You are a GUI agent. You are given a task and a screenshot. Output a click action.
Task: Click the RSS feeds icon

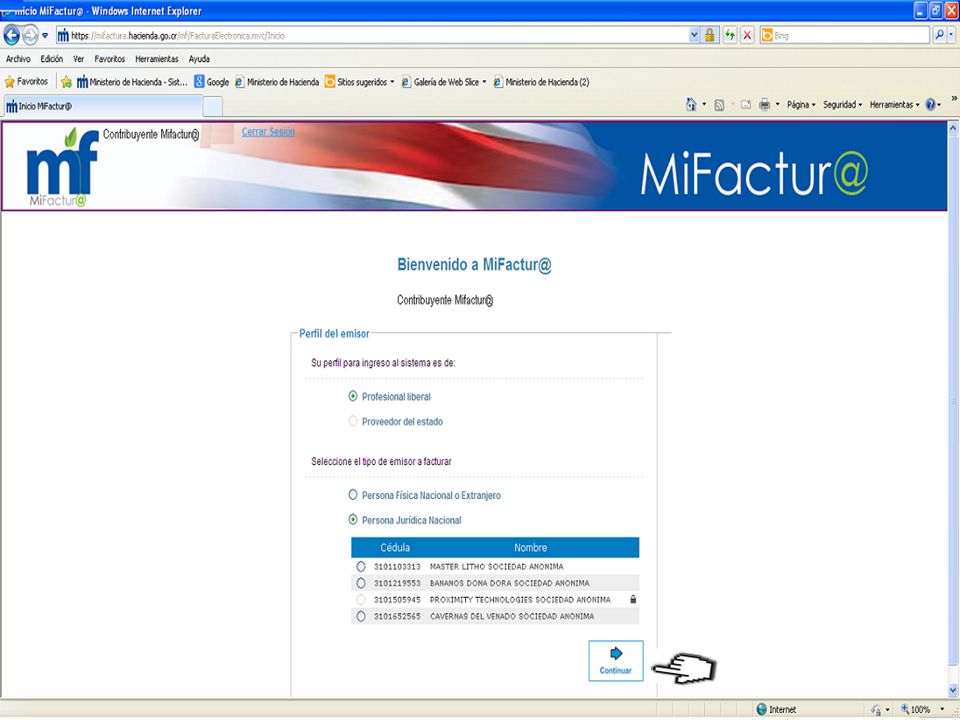pos(719,105)
